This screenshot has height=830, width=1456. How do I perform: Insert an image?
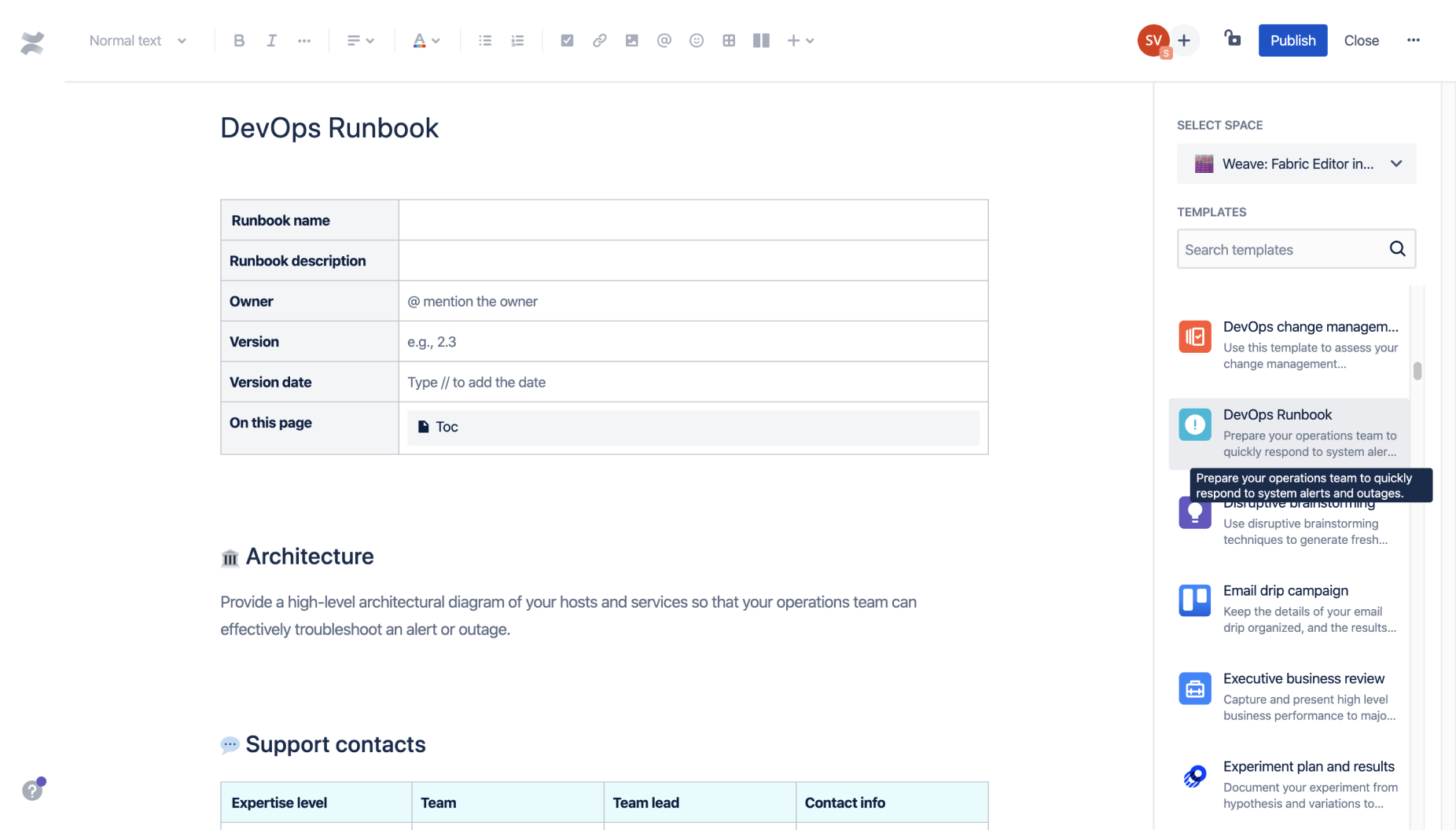coord(631,40)
